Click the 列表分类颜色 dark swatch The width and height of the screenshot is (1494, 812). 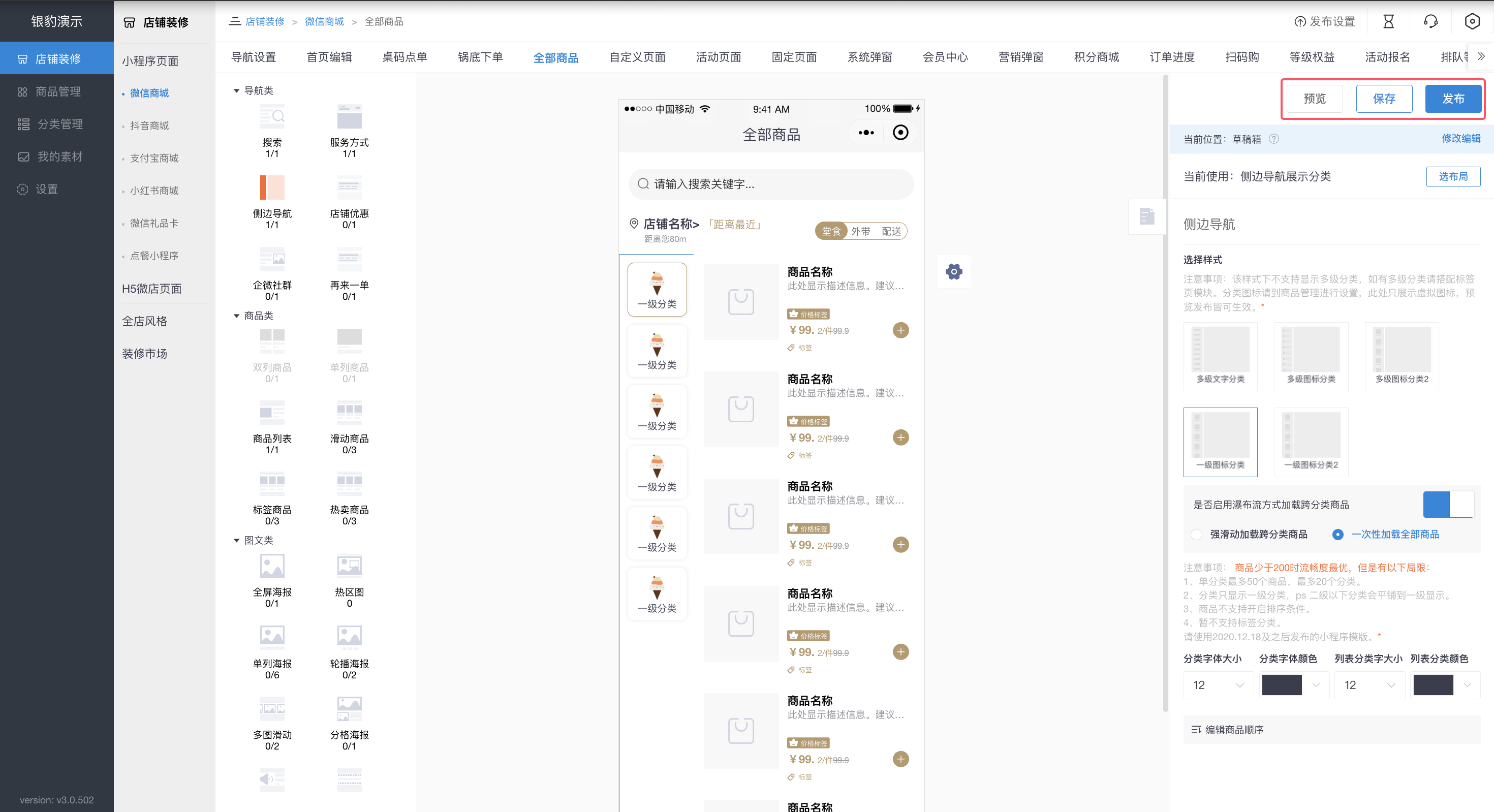pos(1433,685)
